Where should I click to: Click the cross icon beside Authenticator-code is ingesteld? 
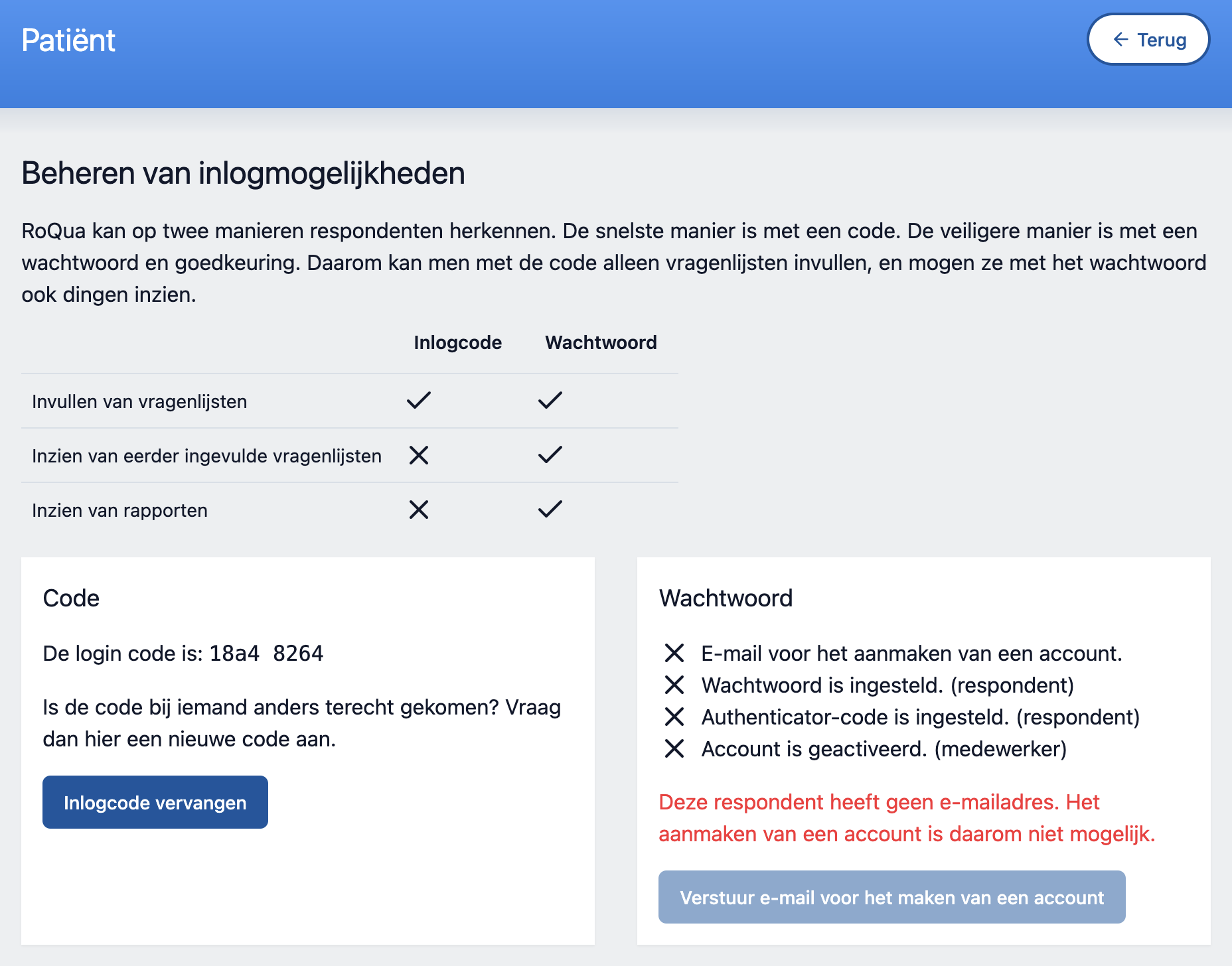tap(674, 717)
